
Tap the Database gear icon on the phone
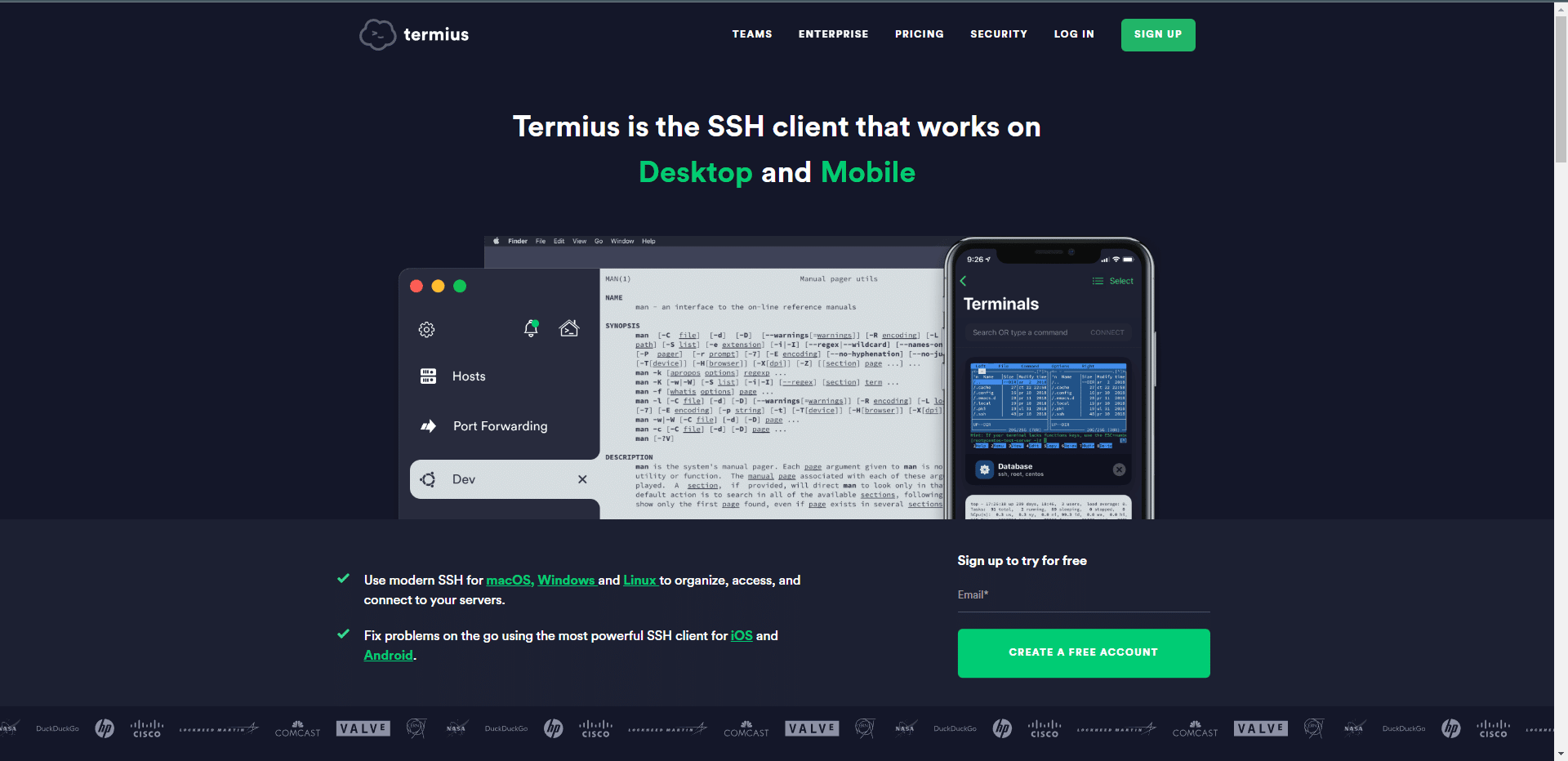click(985, 470)
